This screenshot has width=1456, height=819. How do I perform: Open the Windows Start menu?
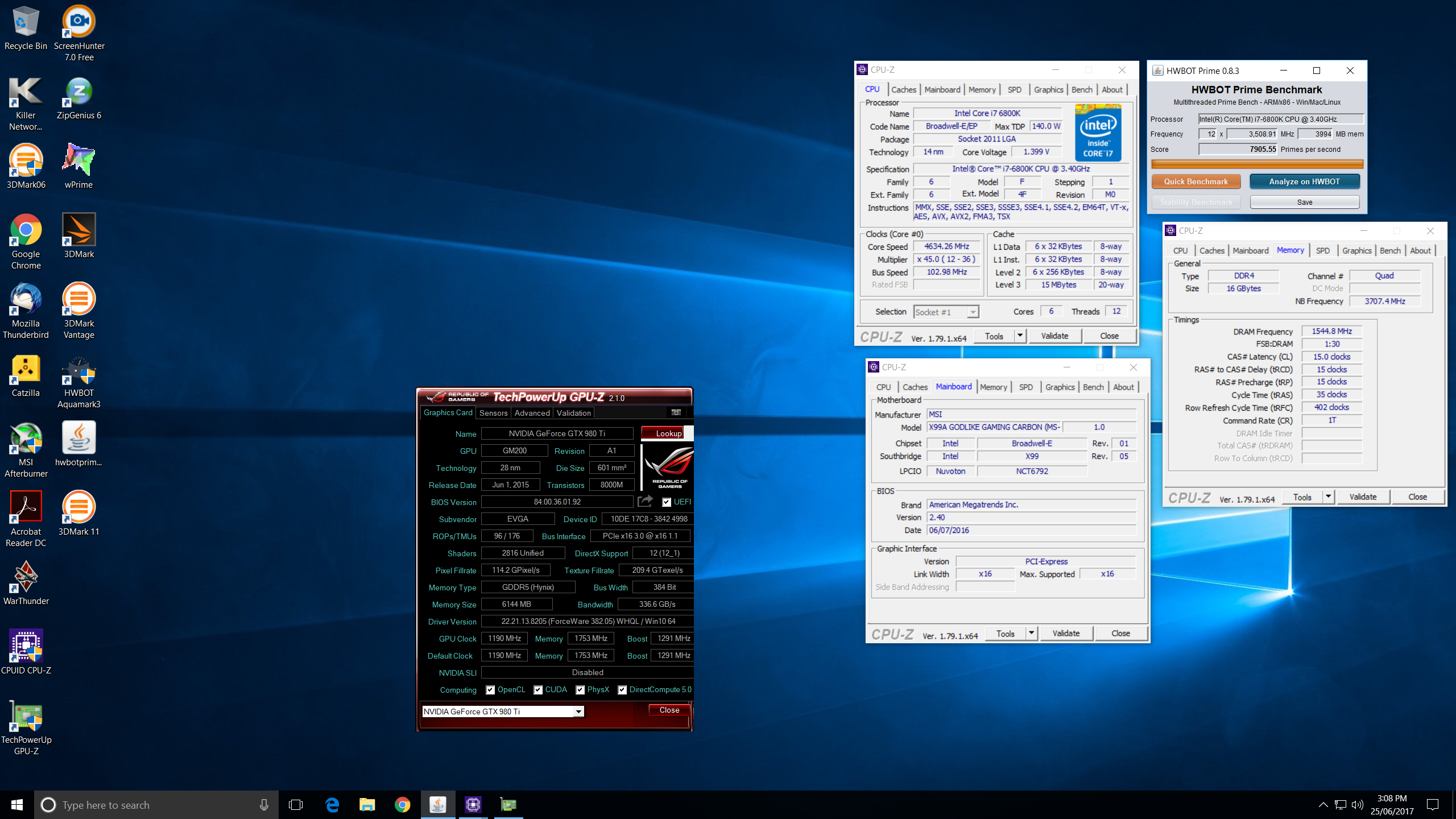pyautogui.click(x=17, y=805)
